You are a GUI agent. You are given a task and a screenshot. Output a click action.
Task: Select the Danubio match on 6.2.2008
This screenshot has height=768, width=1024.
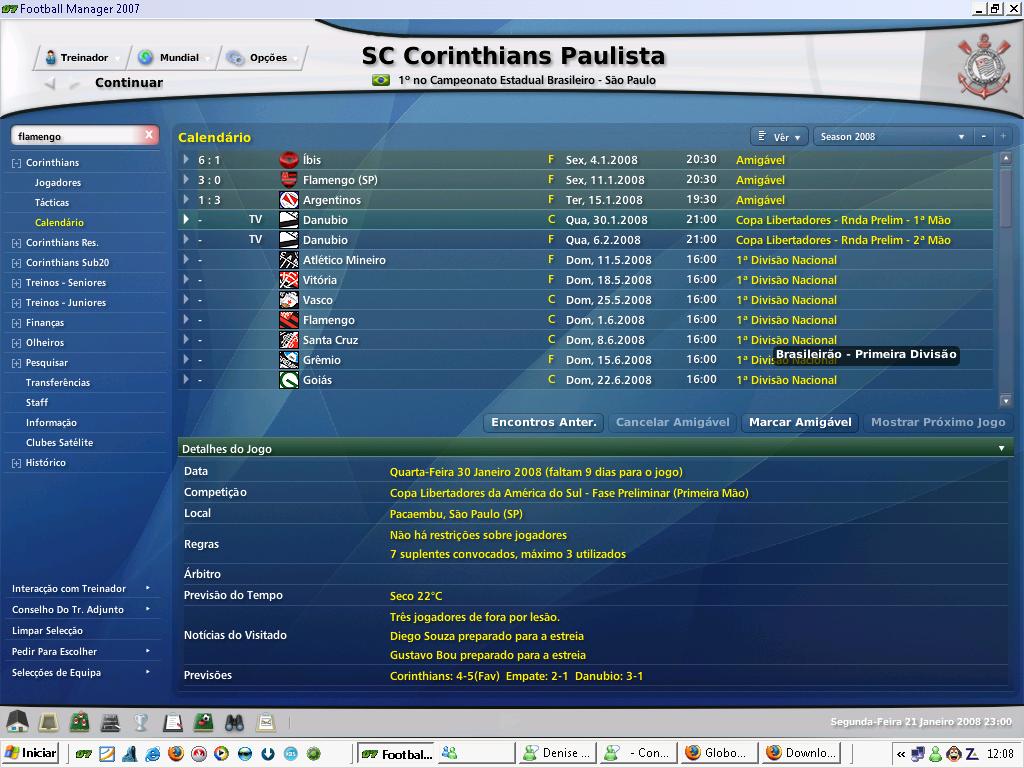click(585, 240)
